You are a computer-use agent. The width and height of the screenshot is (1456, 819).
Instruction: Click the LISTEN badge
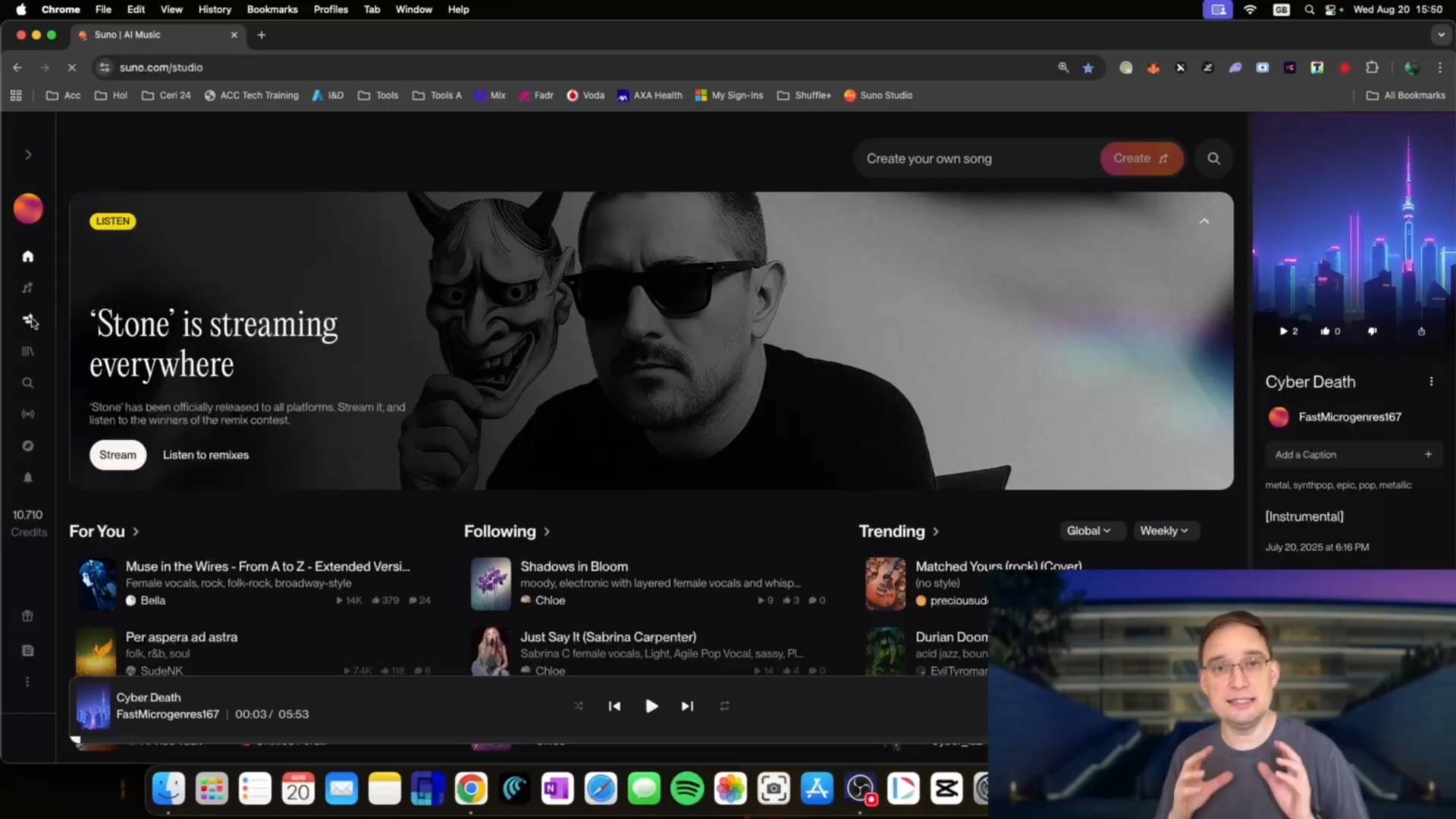coord(113,221)
